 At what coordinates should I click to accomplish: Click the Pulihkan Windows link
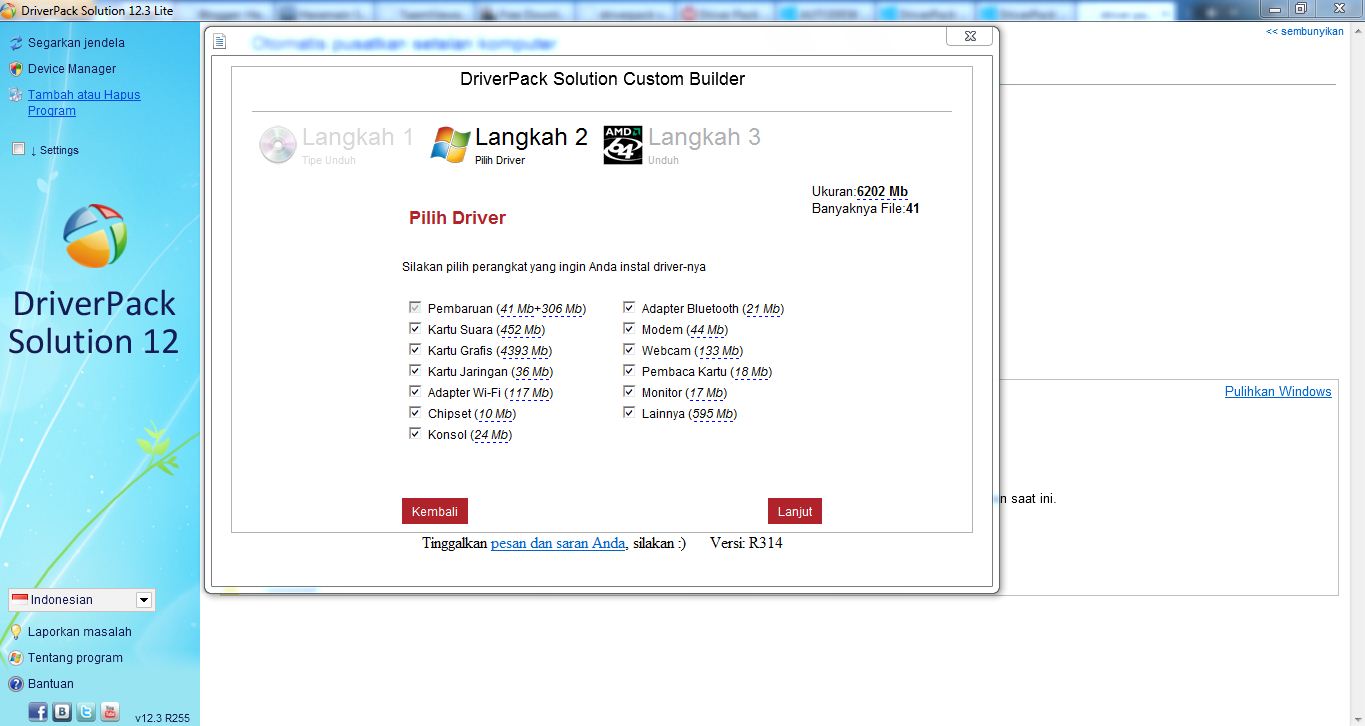[1278, 392]
